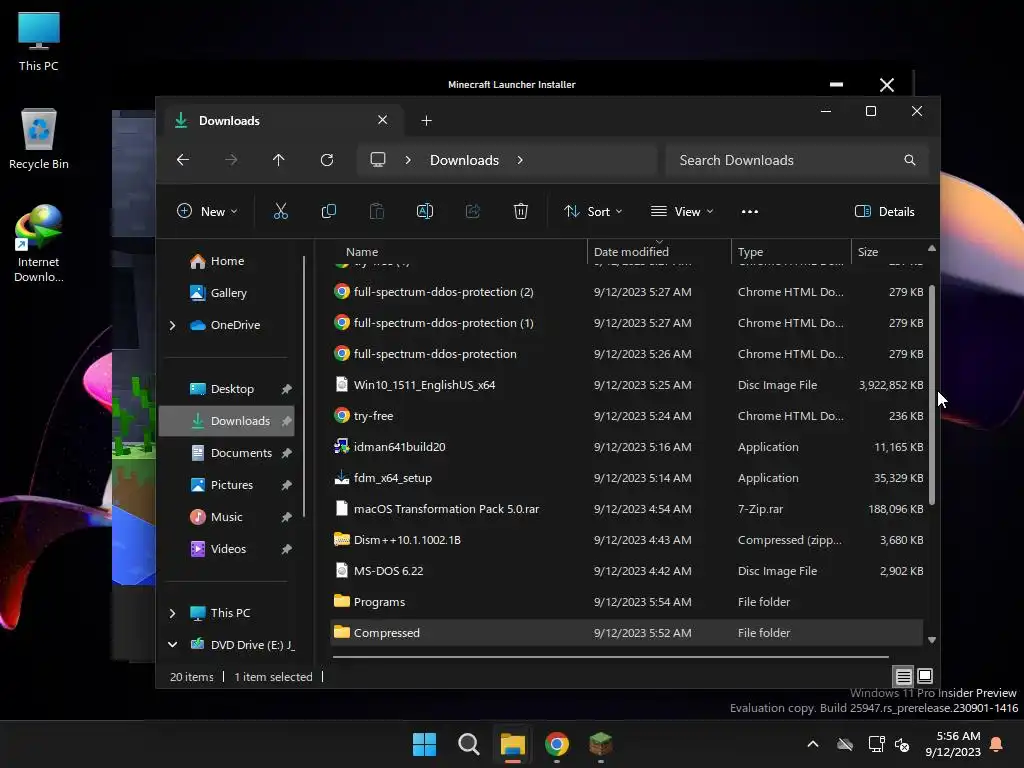Select the Downloads tab
This screenshot has height=768, width=1024.
(x=283, y=120)
